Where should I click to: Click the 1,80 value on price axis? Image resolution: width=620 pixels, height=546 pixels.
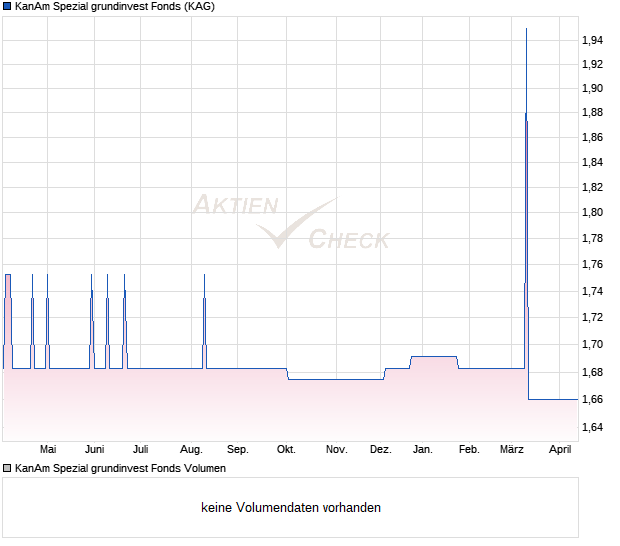tap(592, 212)
